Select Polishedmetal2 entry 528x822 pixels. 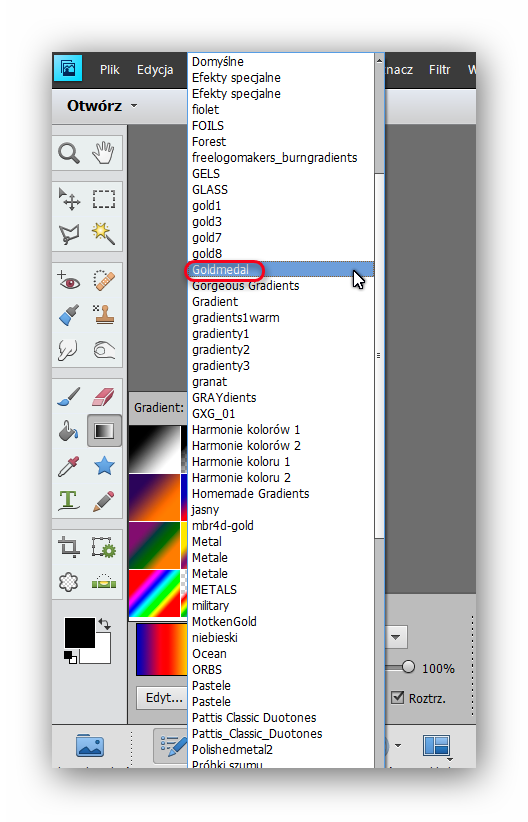tap(281, 749)
